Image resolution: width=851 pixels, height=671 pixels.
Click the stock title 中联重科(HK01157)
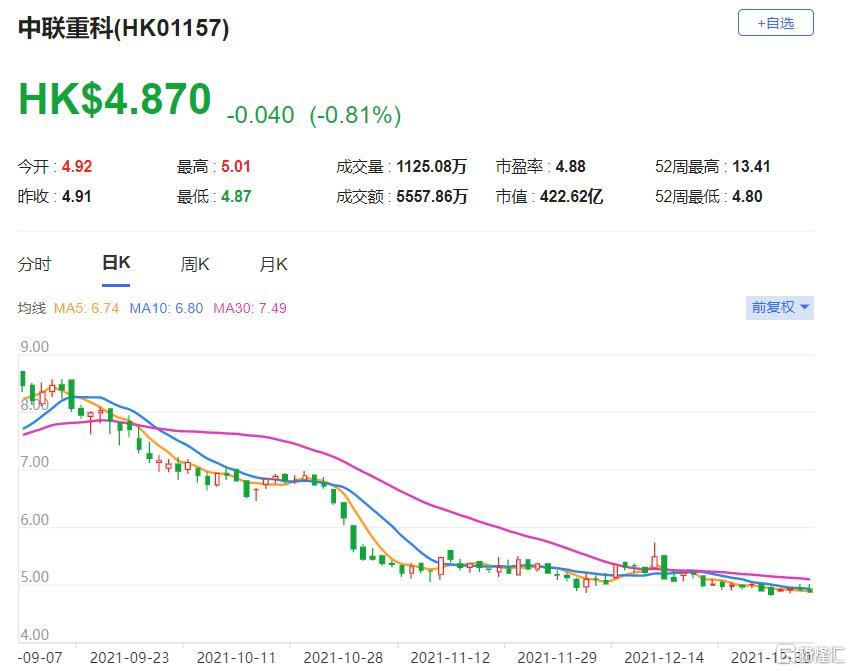click(124, 28)
